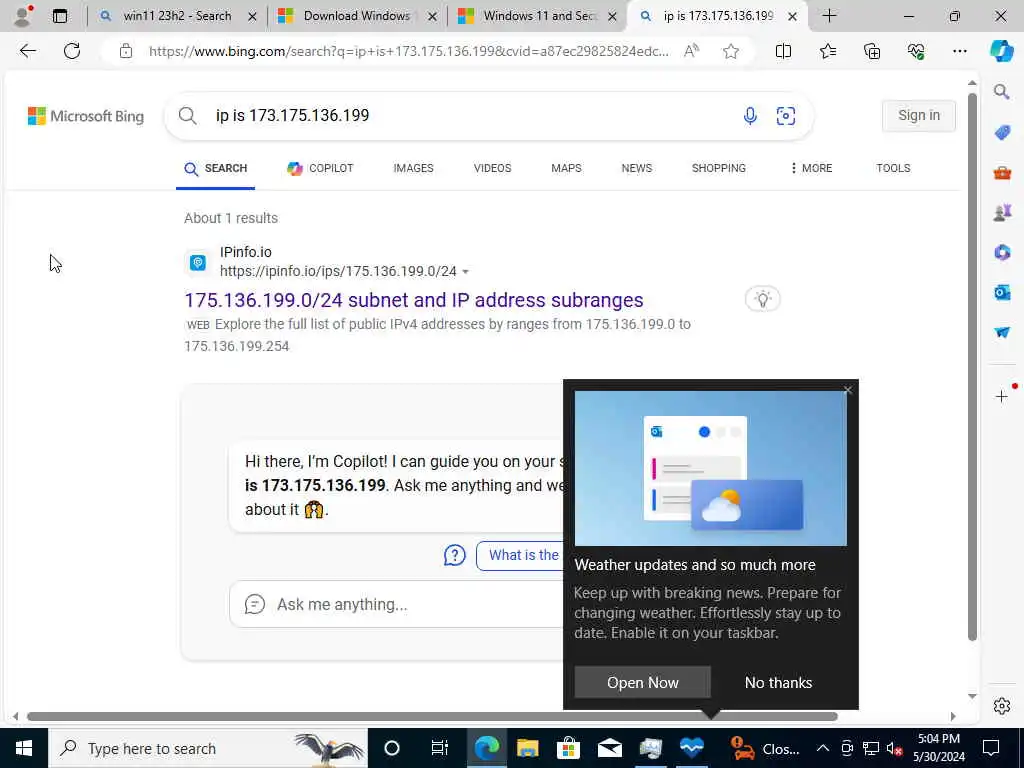Refresh the current page
Screen dimensions: 1024x768
point(72,51)
